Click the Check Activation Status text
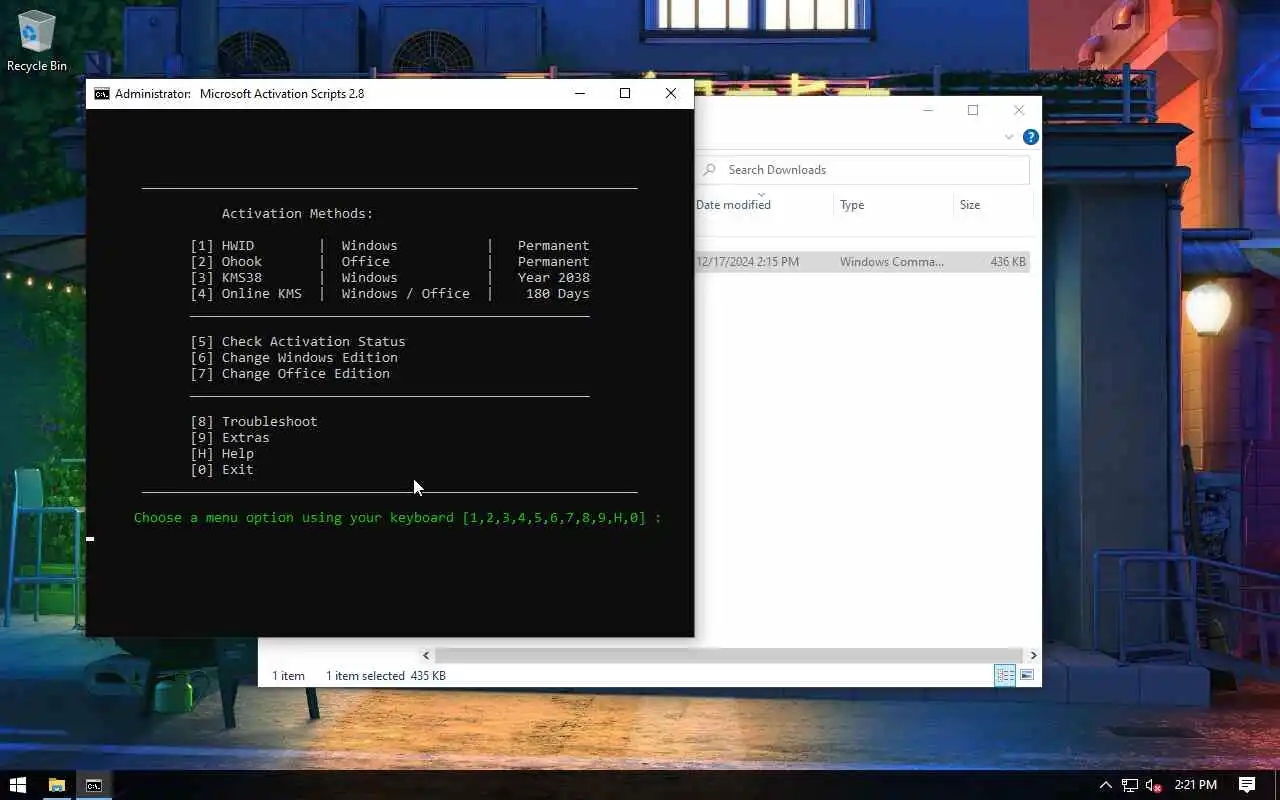Image resolution: width=1280 pixels, height=800 pixels. [x=313, y=341]
